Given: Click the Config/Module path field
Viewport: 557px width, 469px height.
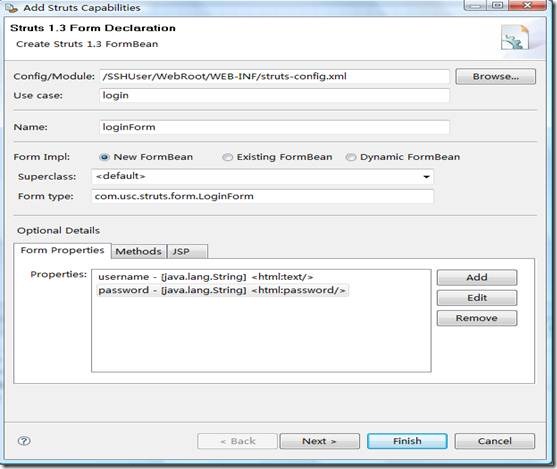Looking at the screenshot, I should (274, 76).
